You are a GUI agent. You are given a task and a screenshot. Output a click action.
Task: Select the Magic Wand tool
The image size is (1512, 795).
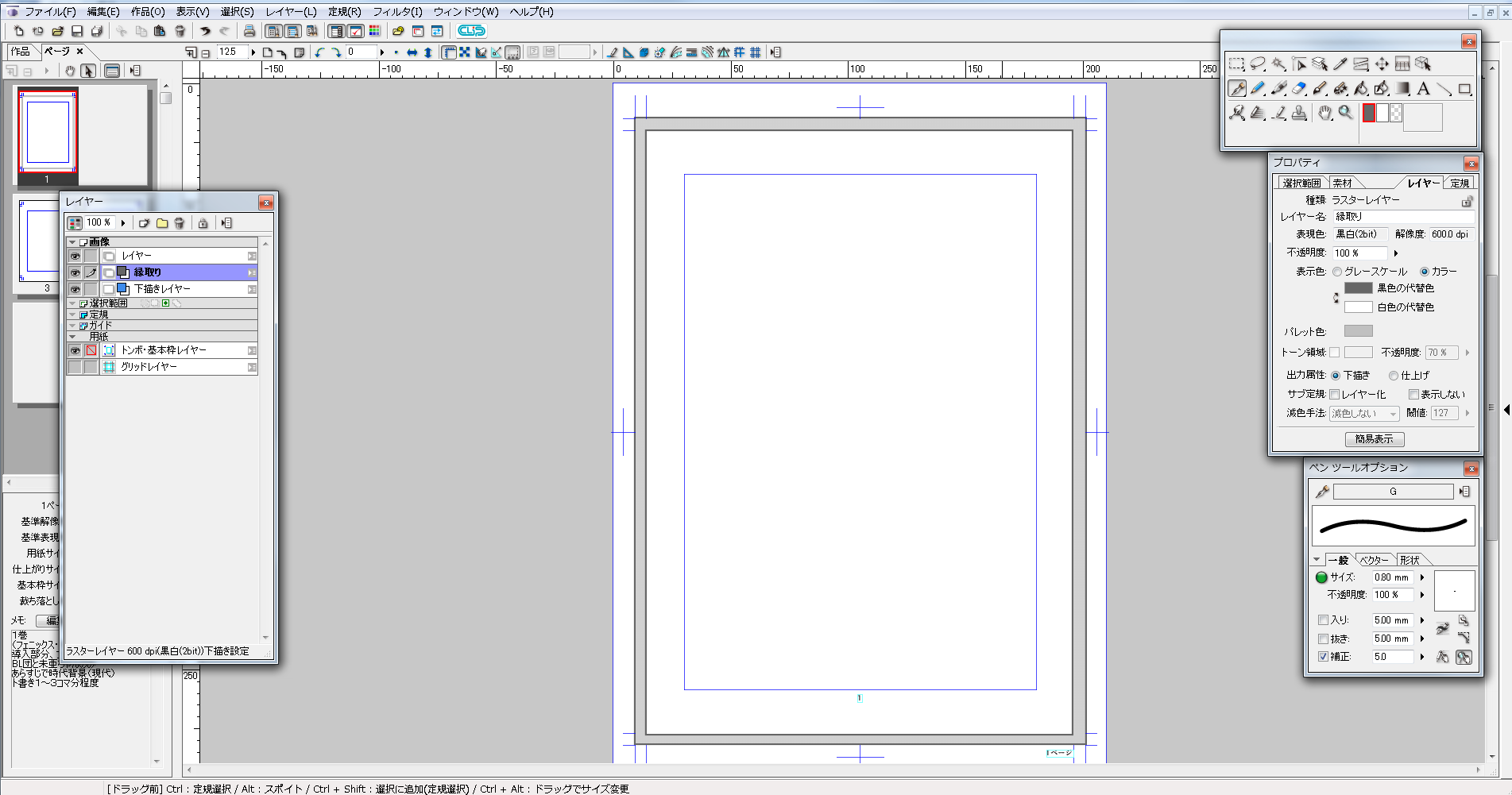(x=1278, y=64)
